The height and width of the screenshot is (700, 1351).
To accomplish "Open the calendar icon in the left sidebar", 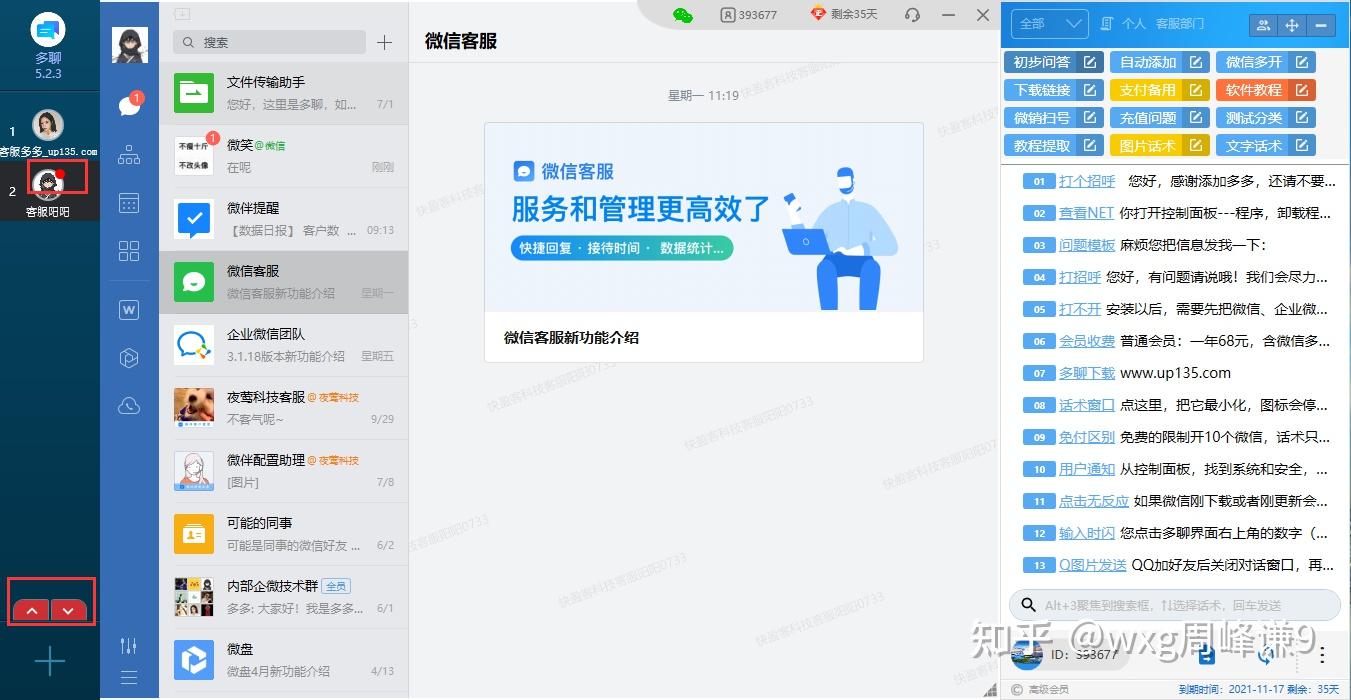I will tap(128, 203).
